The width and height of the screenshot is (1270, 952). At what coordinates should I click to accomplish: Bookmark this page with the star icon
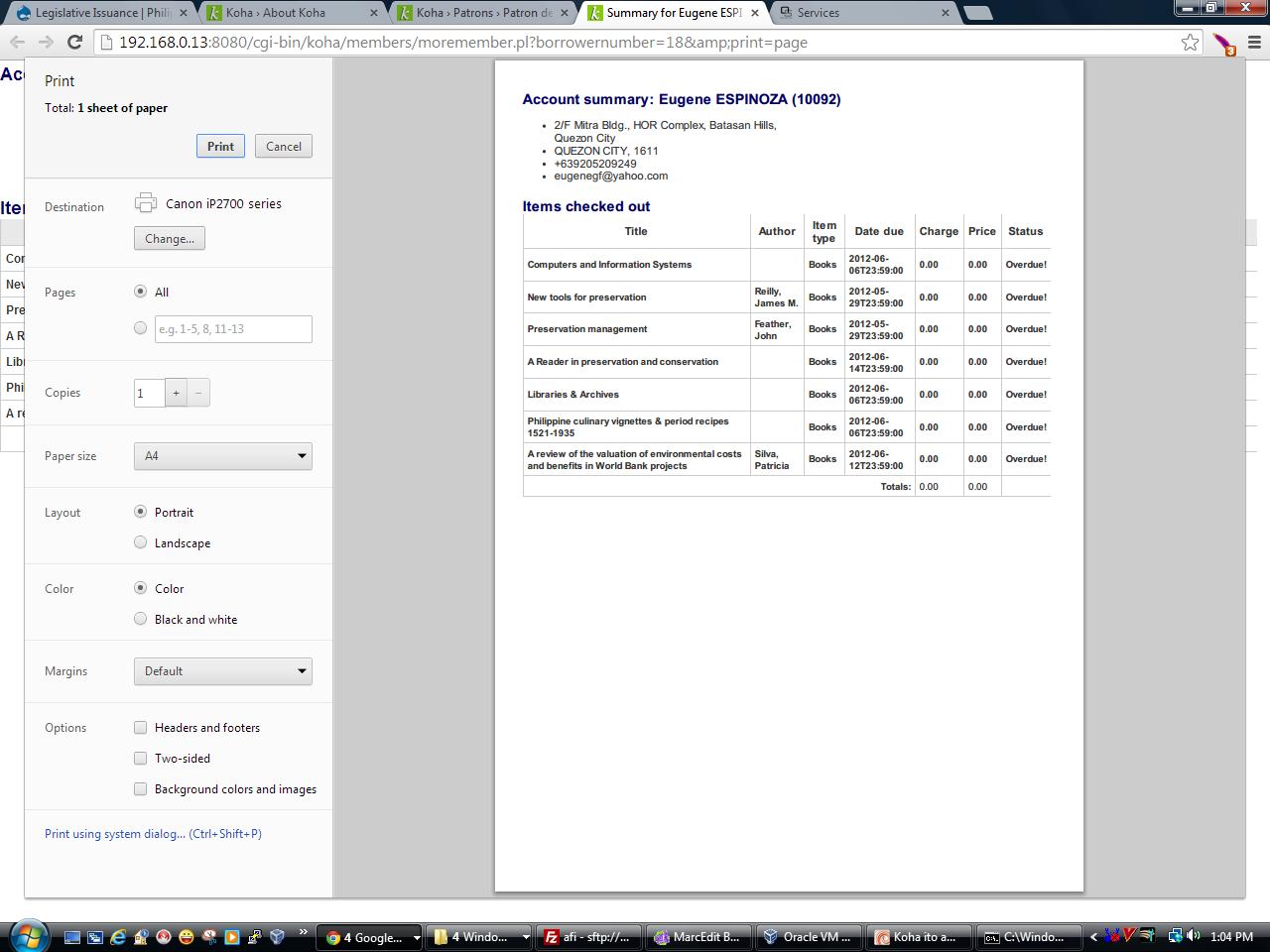click(1190, 42)
